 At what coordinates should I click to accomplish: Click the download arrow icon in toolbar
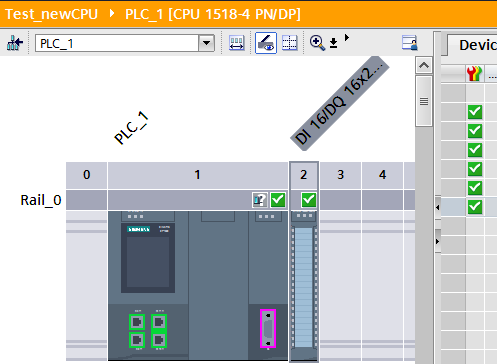click(x=333, y=43)
